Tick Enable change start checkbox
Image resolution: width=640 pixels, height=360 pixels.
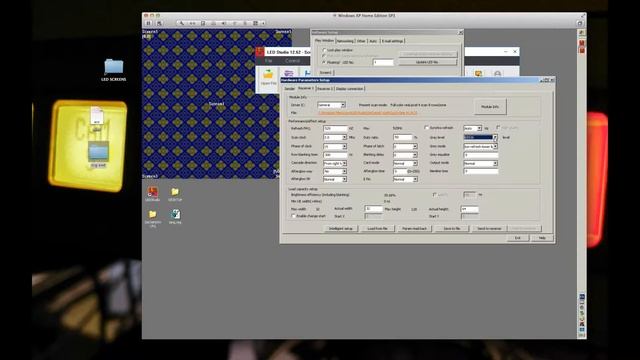click(293, 216)
